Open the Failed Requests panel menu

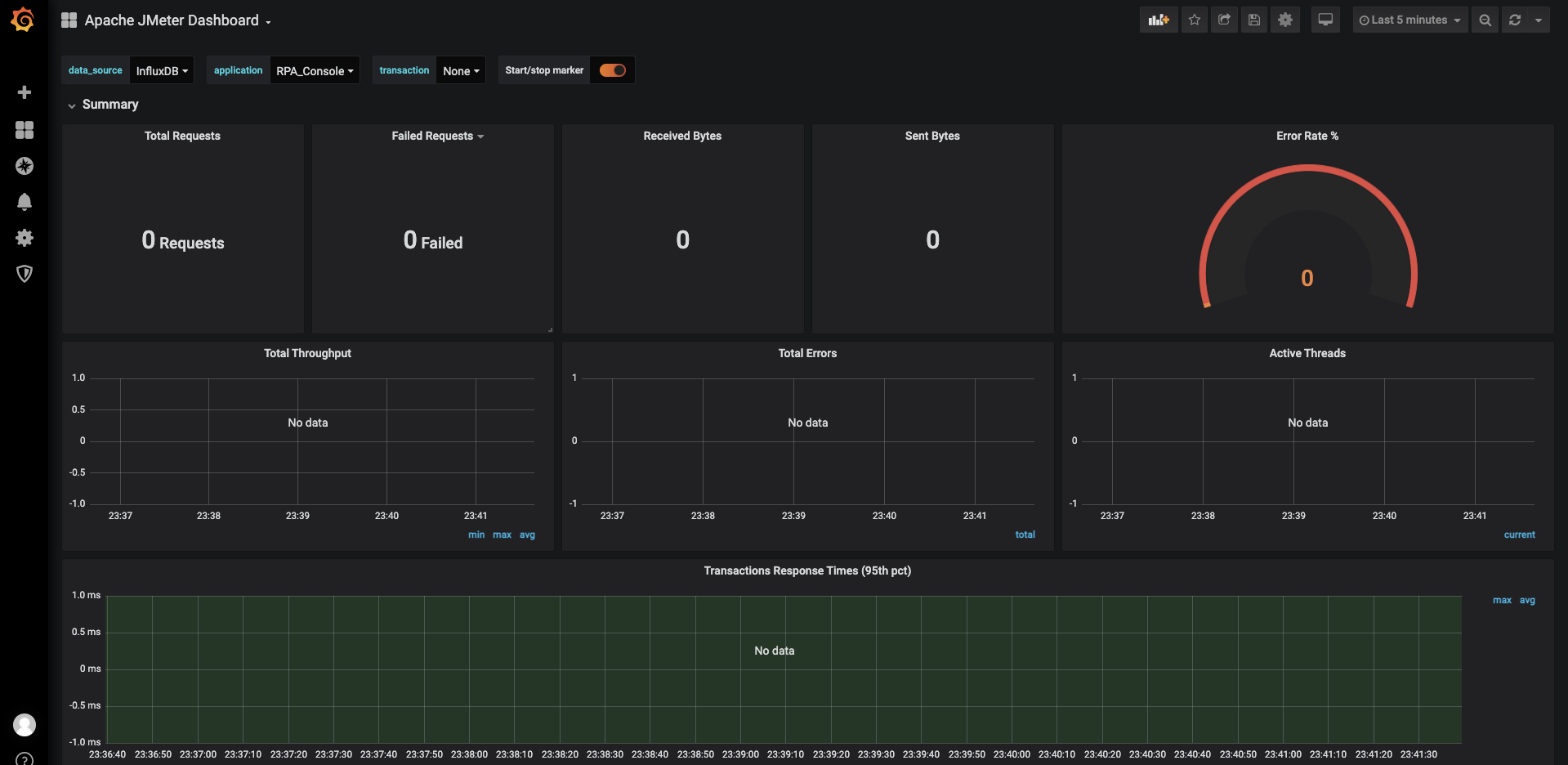[x=437, y=136]
